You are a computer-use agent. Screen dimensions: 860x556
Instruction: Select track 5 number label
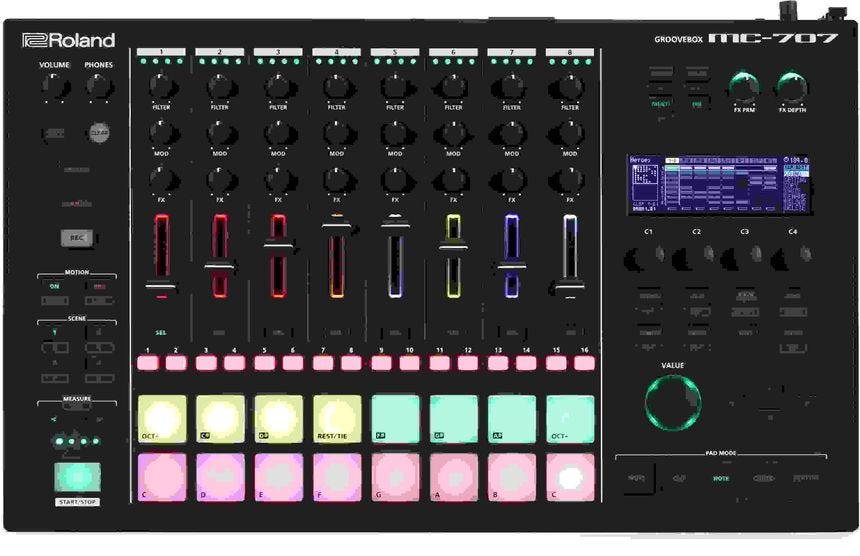395,52
